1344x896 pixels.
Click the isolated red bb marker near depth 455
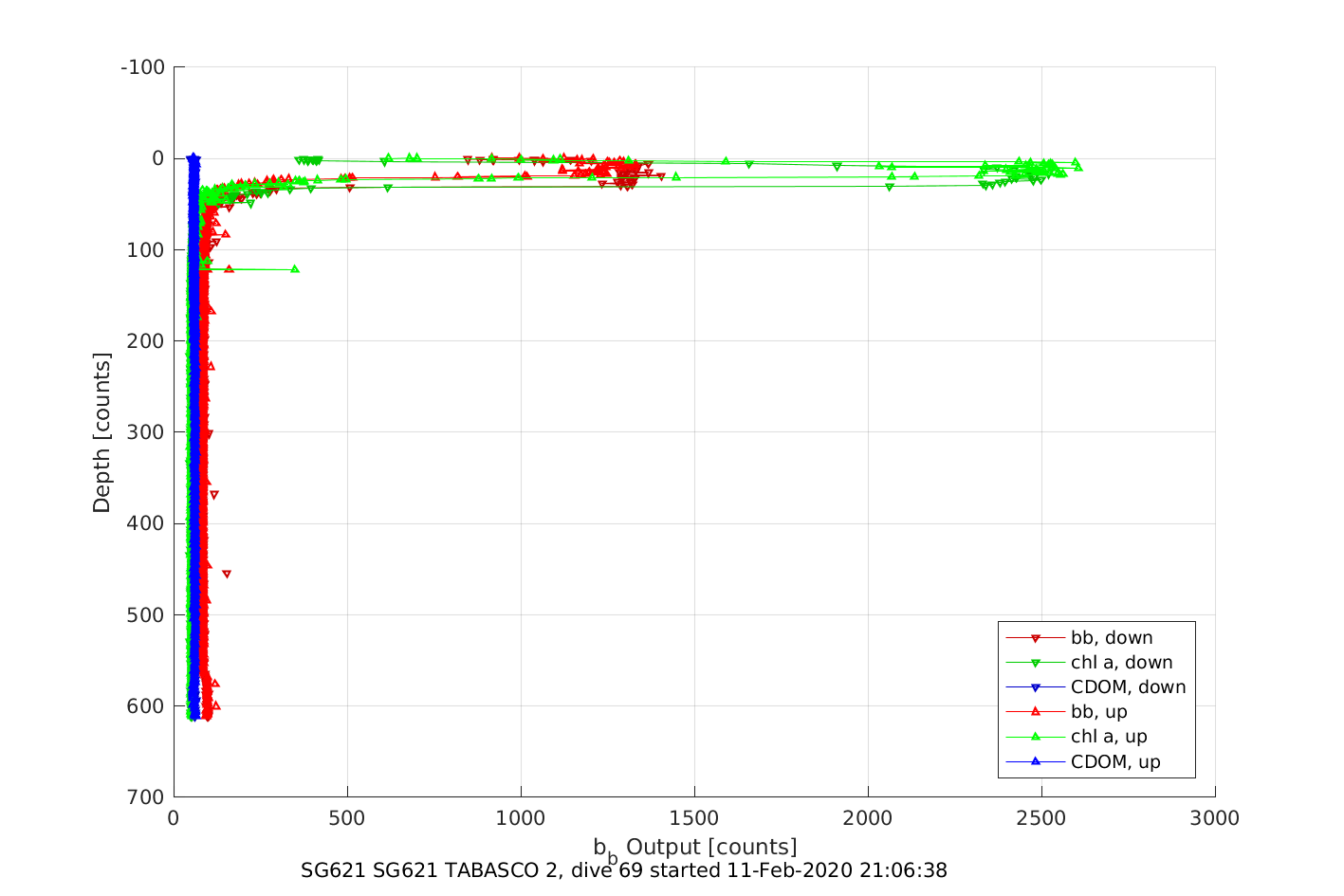[x=227, y=574]
